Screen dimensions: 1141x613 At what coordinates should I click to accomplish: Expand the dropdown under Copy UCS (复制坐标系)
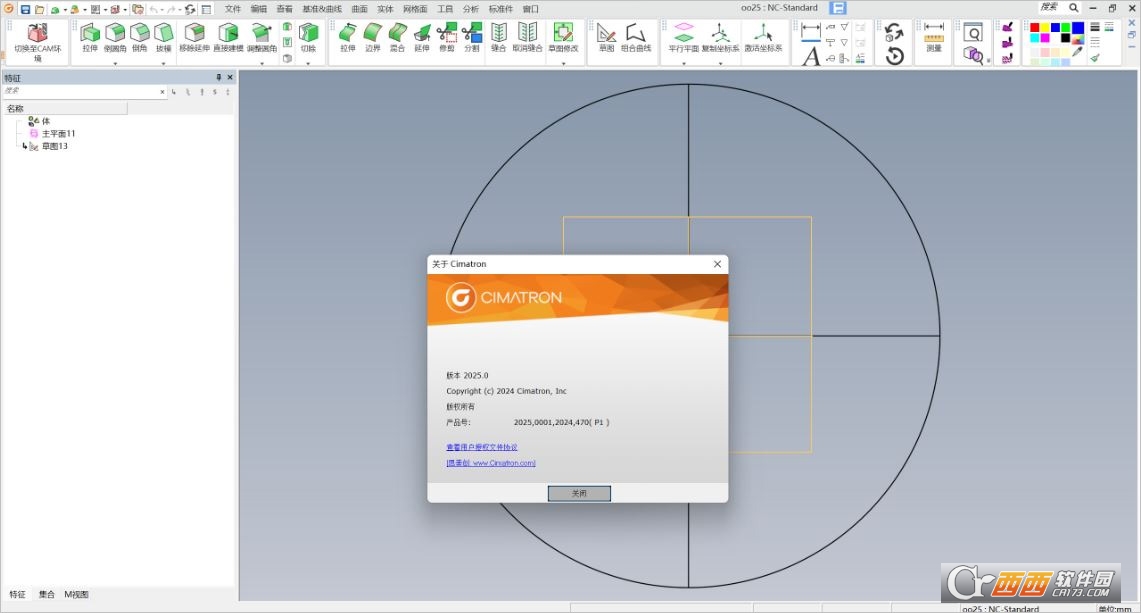[720, 63]
